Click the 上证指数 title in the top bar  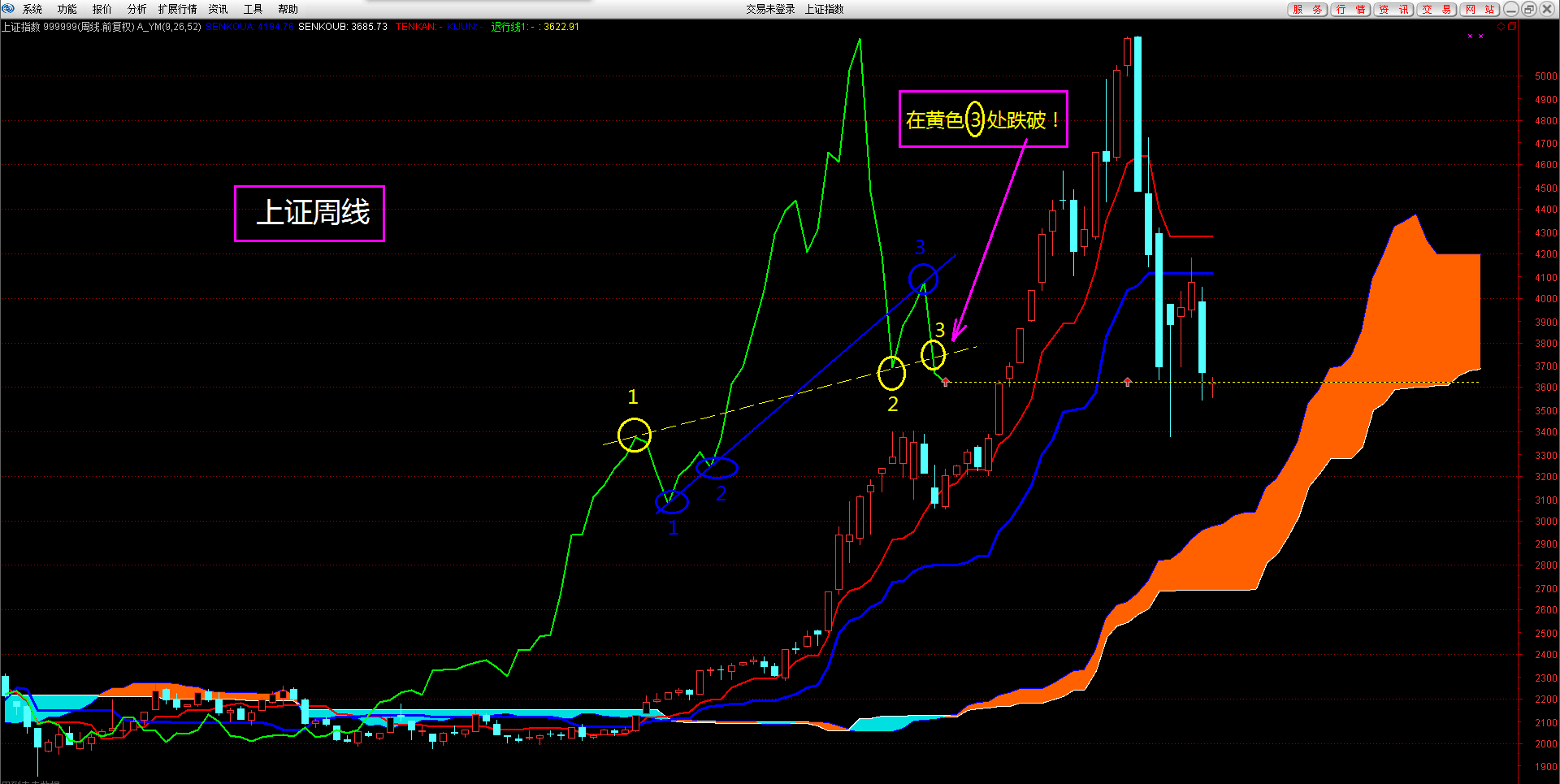coord(825,9)
